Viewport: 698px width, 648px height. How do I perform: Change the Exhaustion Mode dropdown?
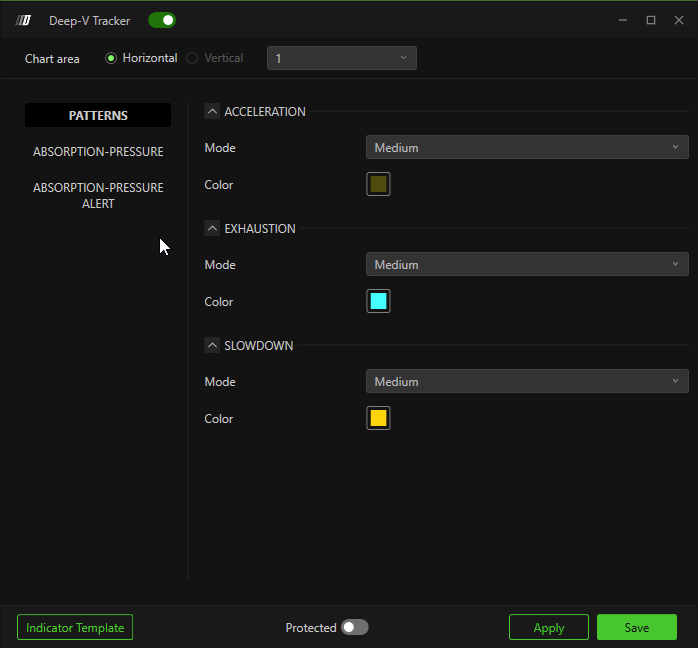pos(526,265)
